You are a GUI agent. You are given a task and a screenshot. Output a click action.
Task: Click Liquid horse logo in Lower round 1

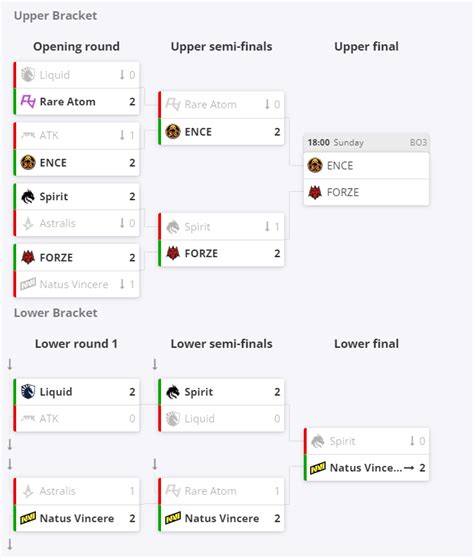28,391
